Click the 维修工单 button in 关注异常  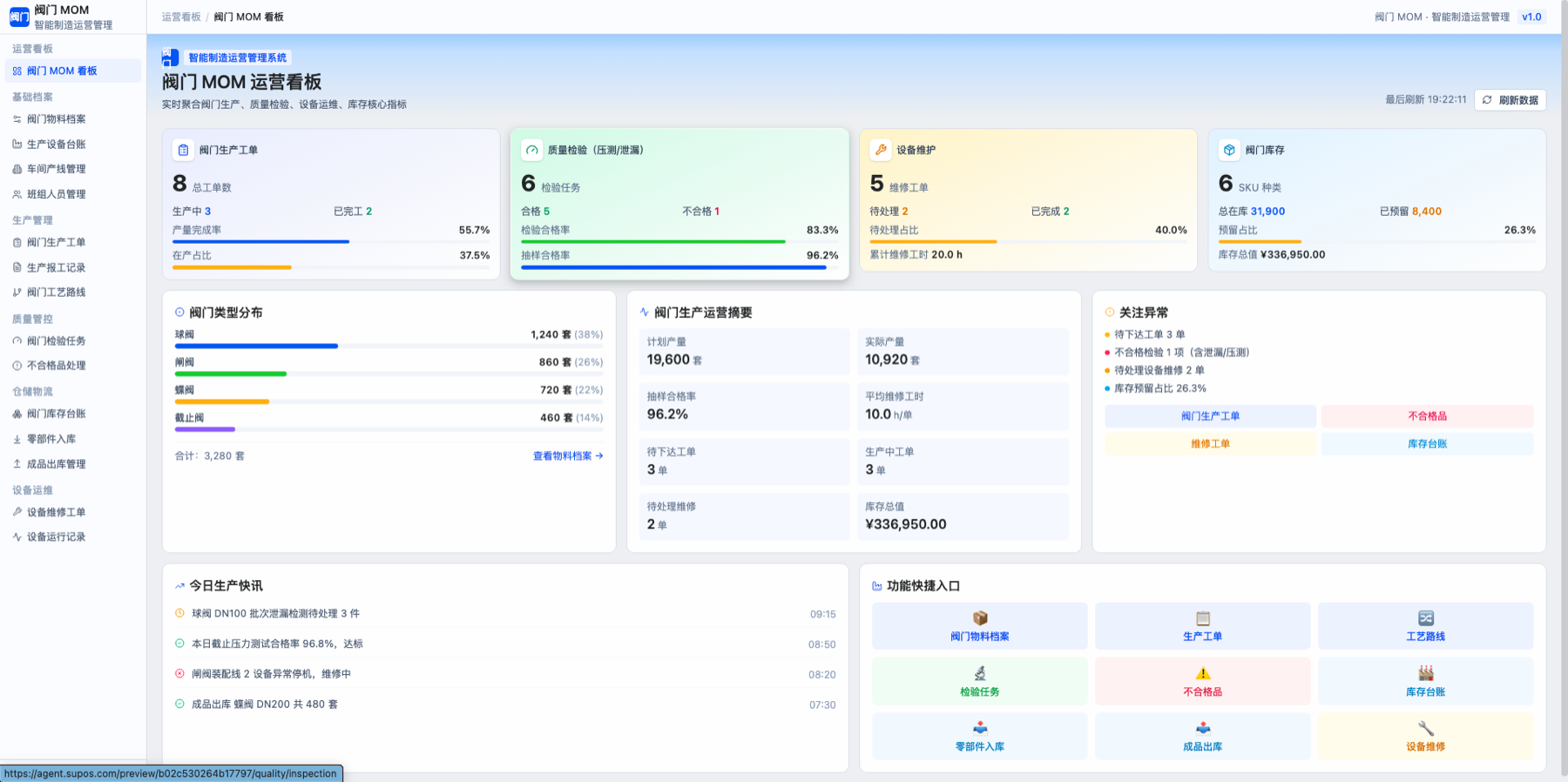1210,444
